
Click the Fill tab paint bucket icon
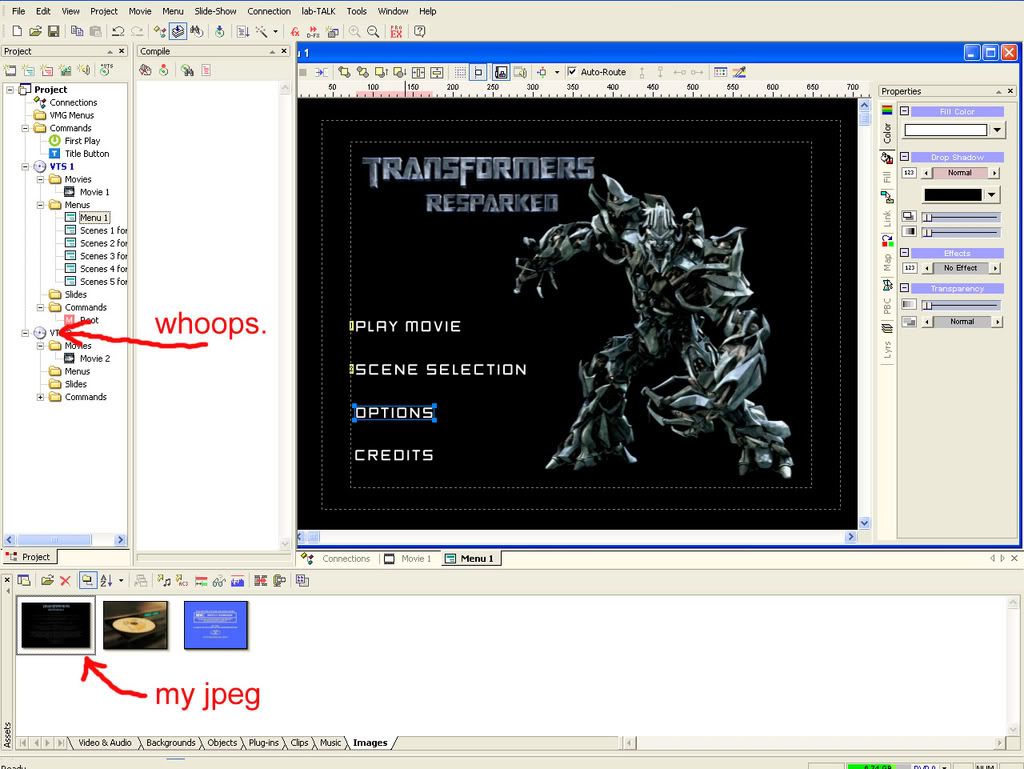coord(887,157)
